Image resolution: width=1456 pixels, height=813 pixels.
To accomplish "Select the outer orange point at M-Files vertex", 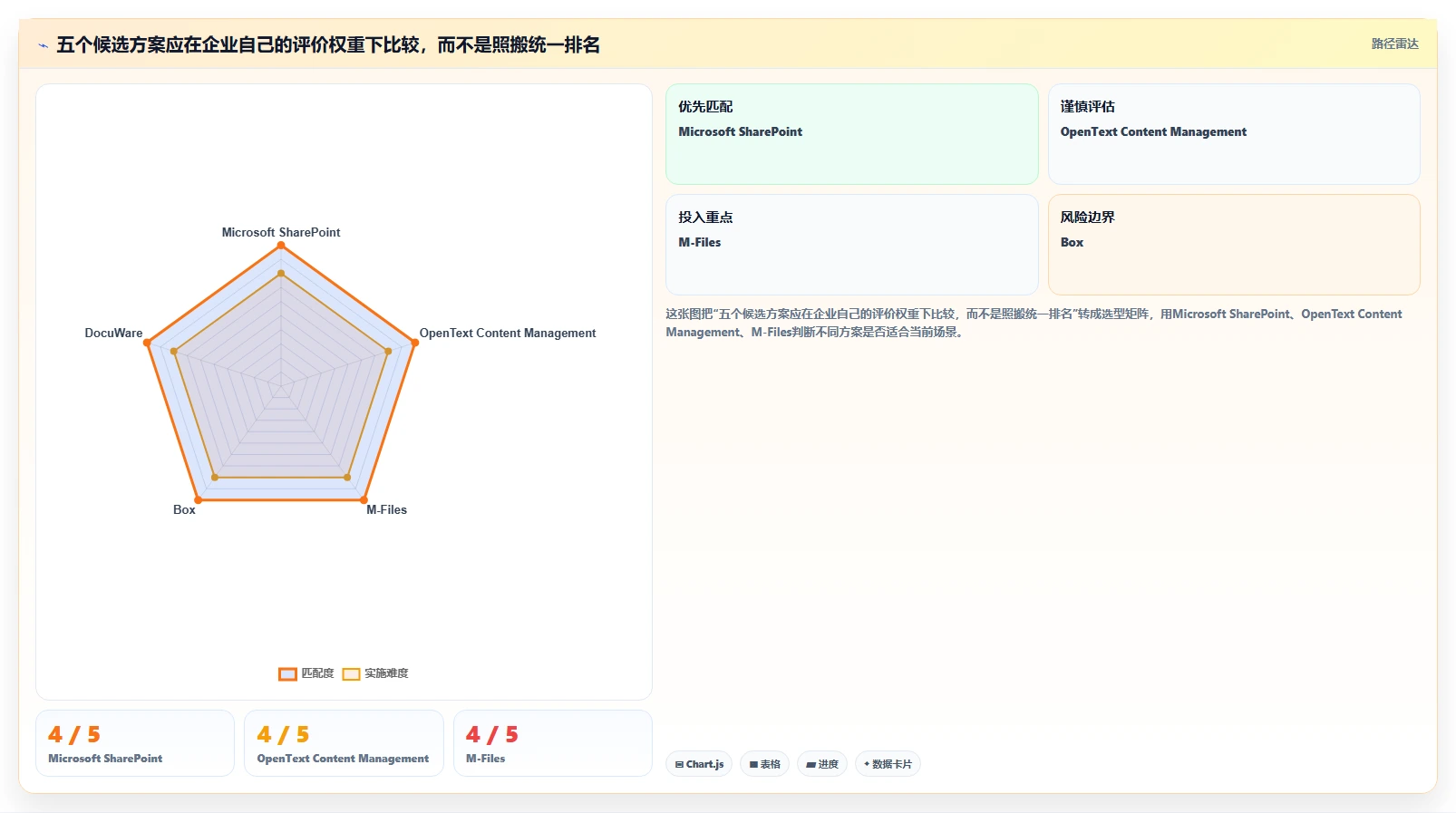I will (364, 500).
